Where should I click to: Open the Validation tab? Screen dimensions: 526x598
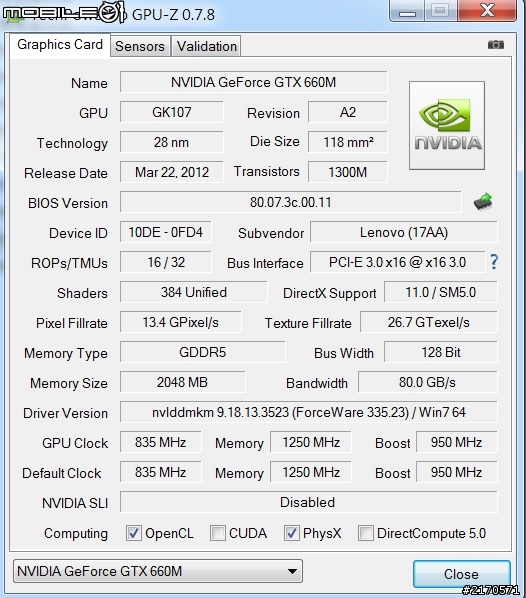(x=206, y=46)
